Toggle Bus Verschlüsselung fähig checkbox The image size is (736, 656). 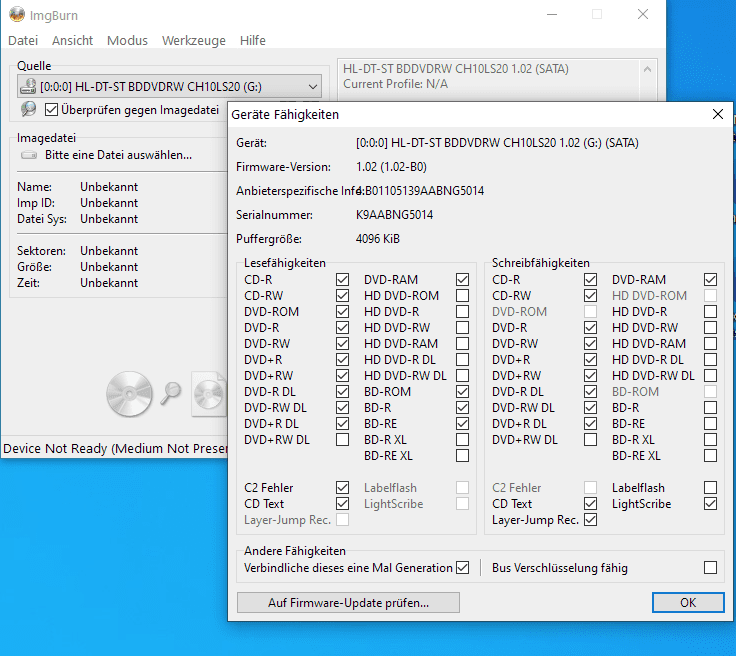pyautogui.click(x=711, y=568)
